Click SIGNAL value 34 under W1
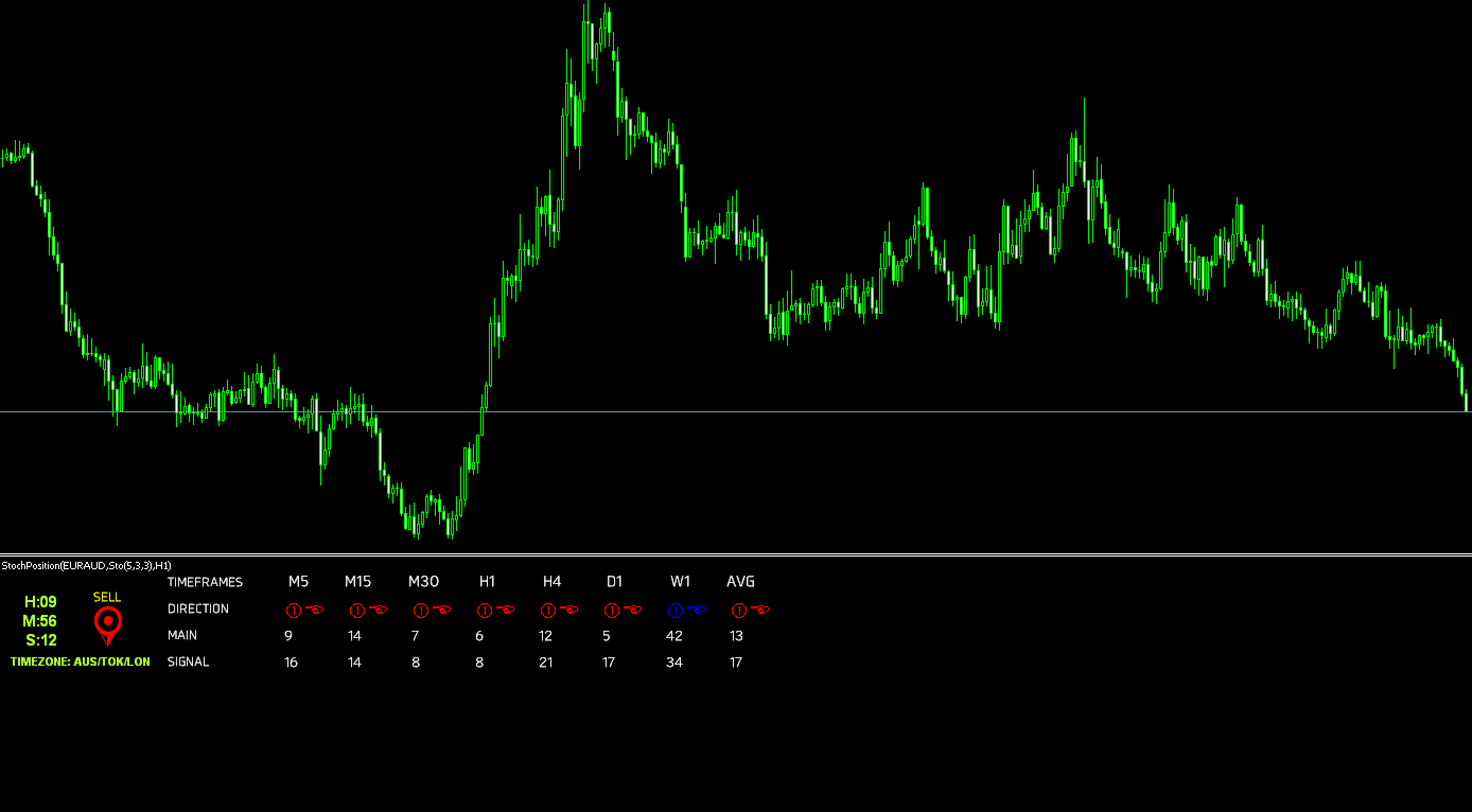Image resolution: width=1472 pixels, height=812 pixels. (674, 663)
